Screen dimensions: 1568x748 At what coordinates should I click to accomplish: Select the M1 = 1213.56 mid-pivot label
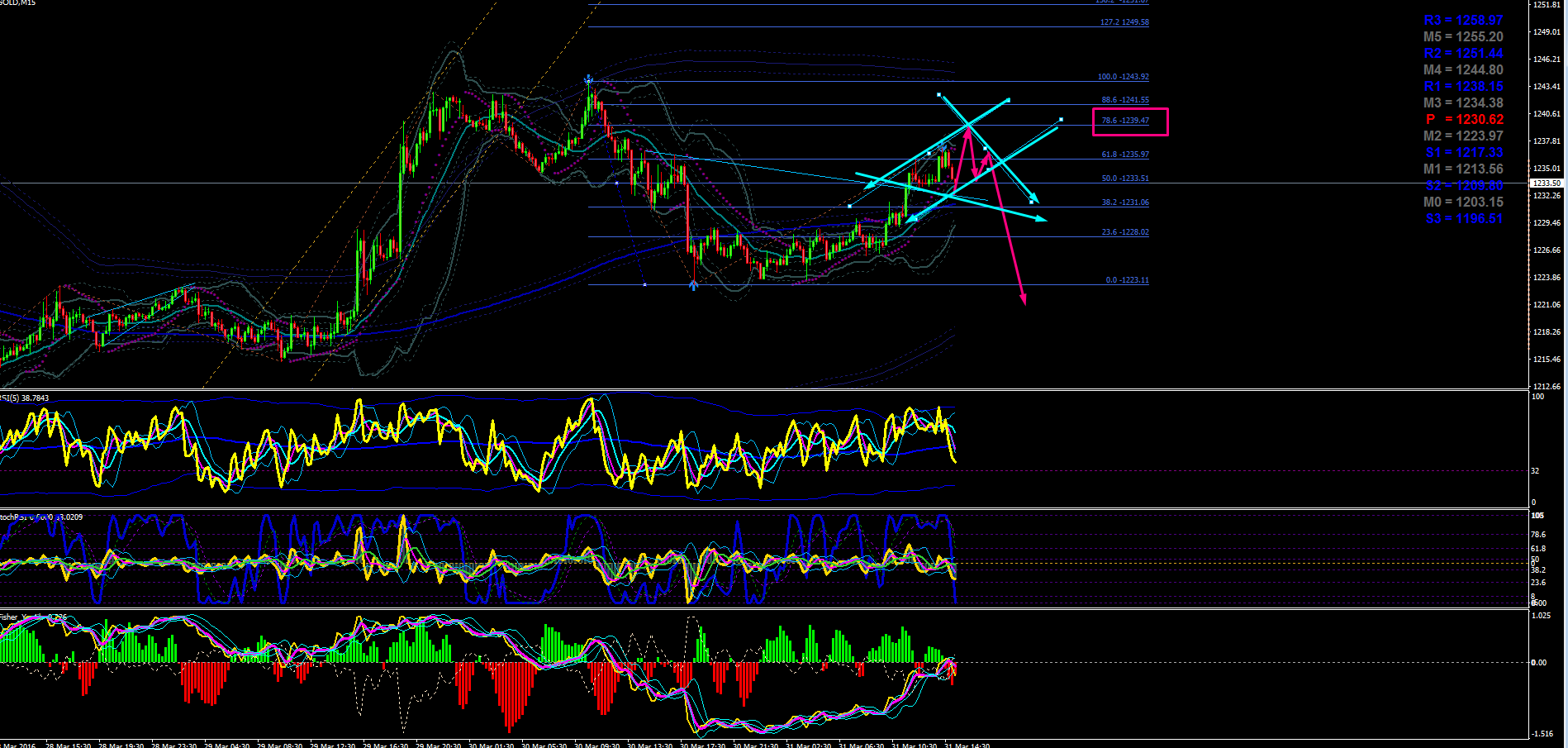click(x=1463, y=169)
